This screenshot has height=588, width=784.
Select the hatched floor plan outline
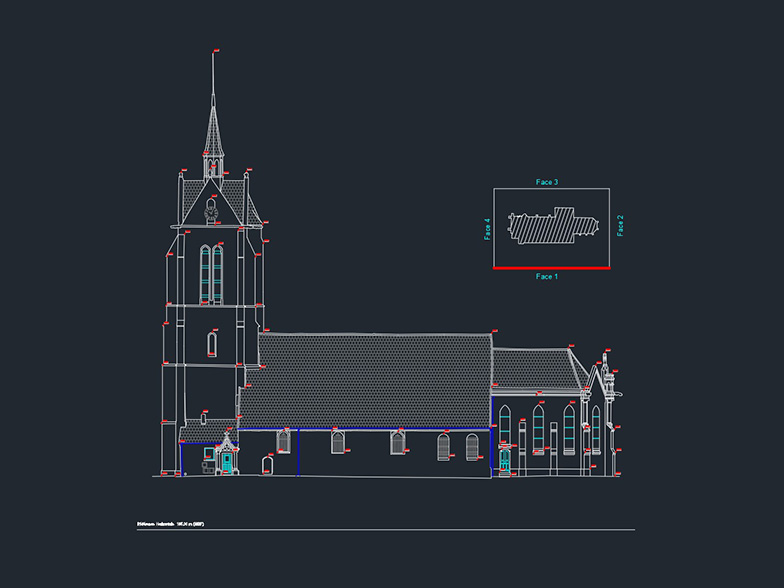click(x=552, y=225)
